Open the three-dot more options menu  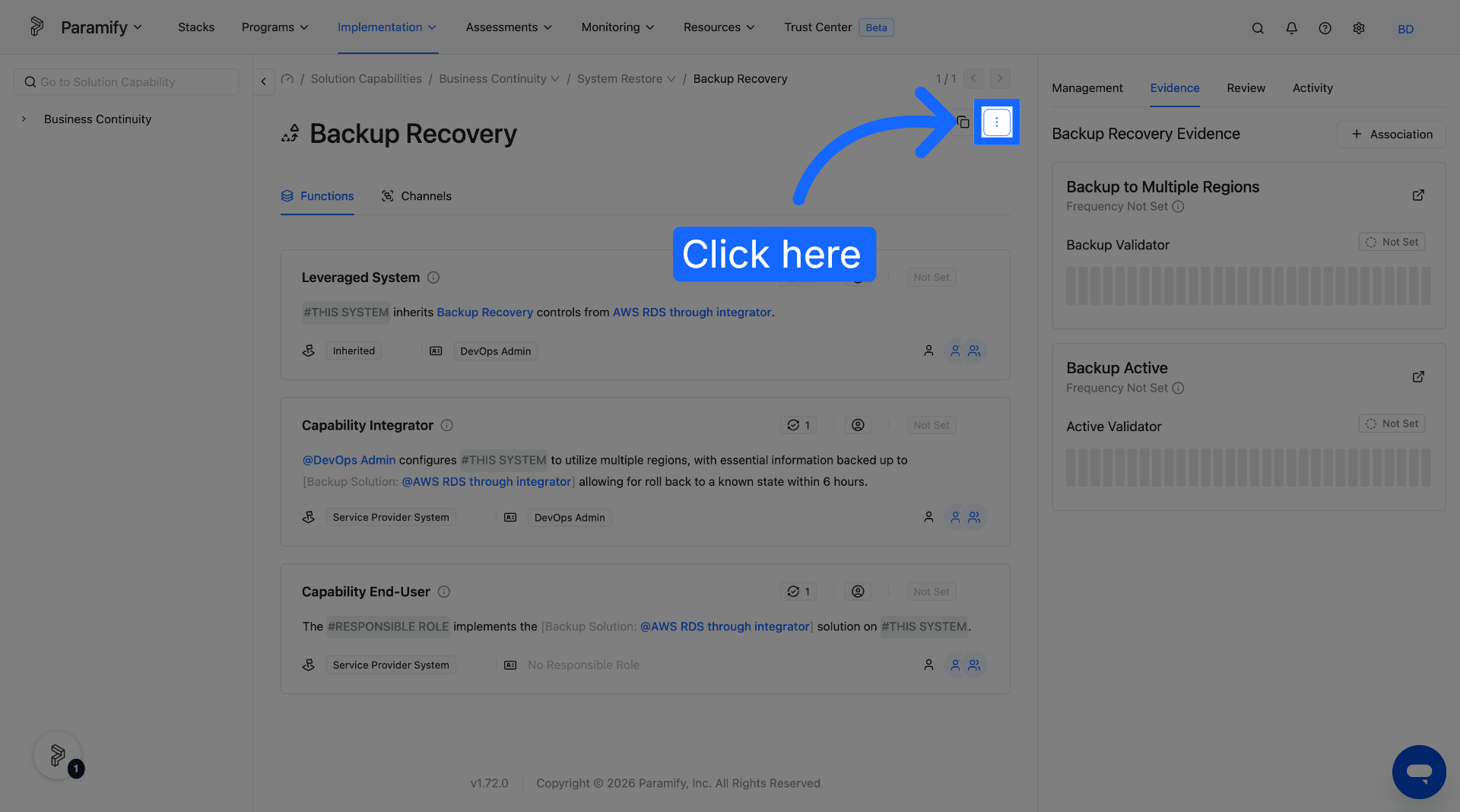pos(996,122)
